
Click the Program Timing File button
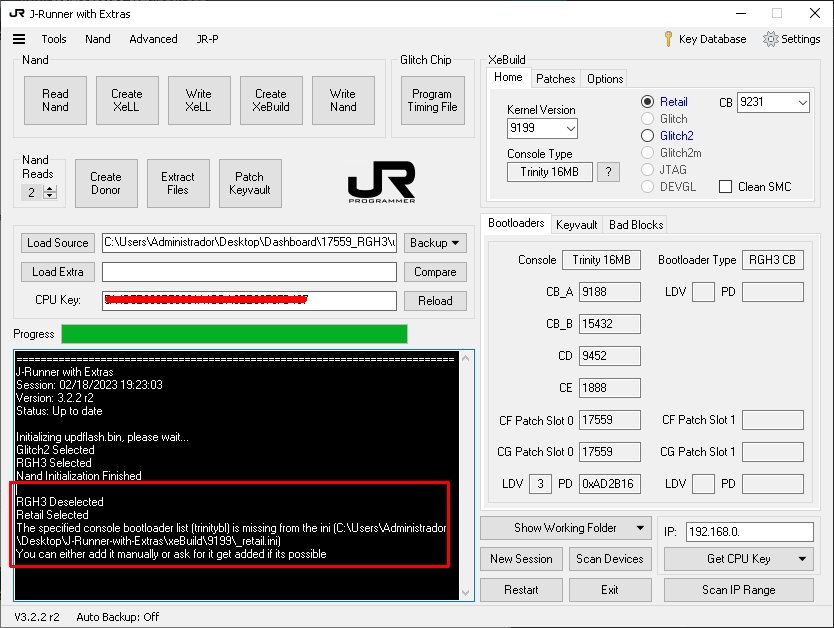432,101
